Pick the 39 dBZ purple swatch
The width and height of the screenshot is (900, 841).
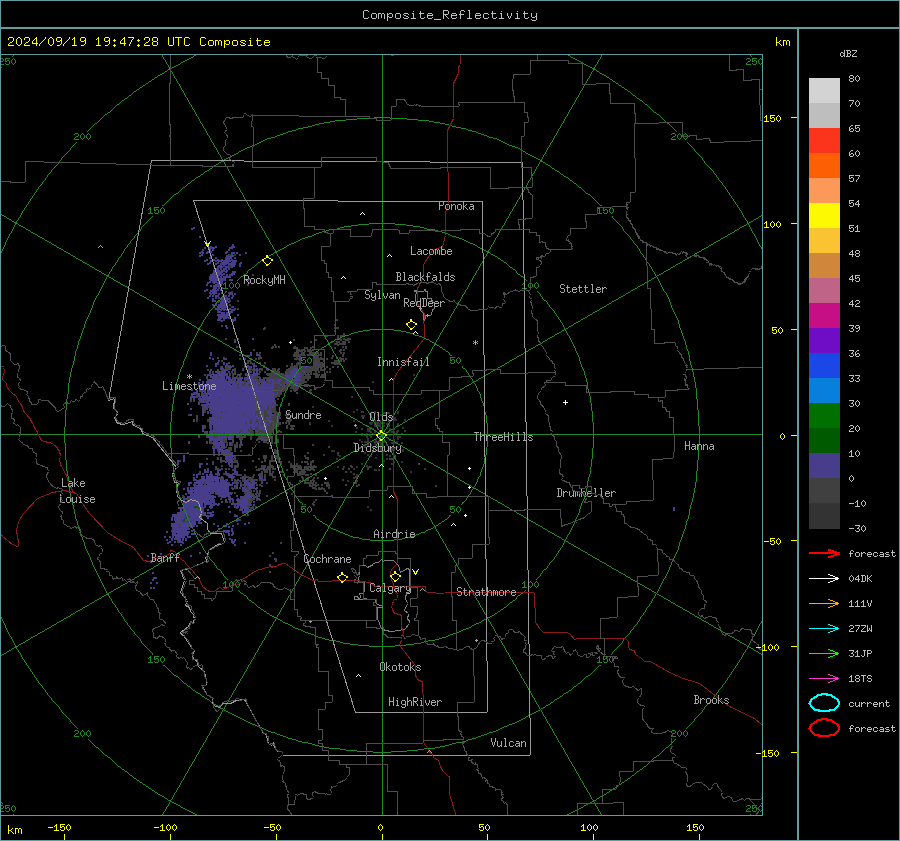coord(824,340)
